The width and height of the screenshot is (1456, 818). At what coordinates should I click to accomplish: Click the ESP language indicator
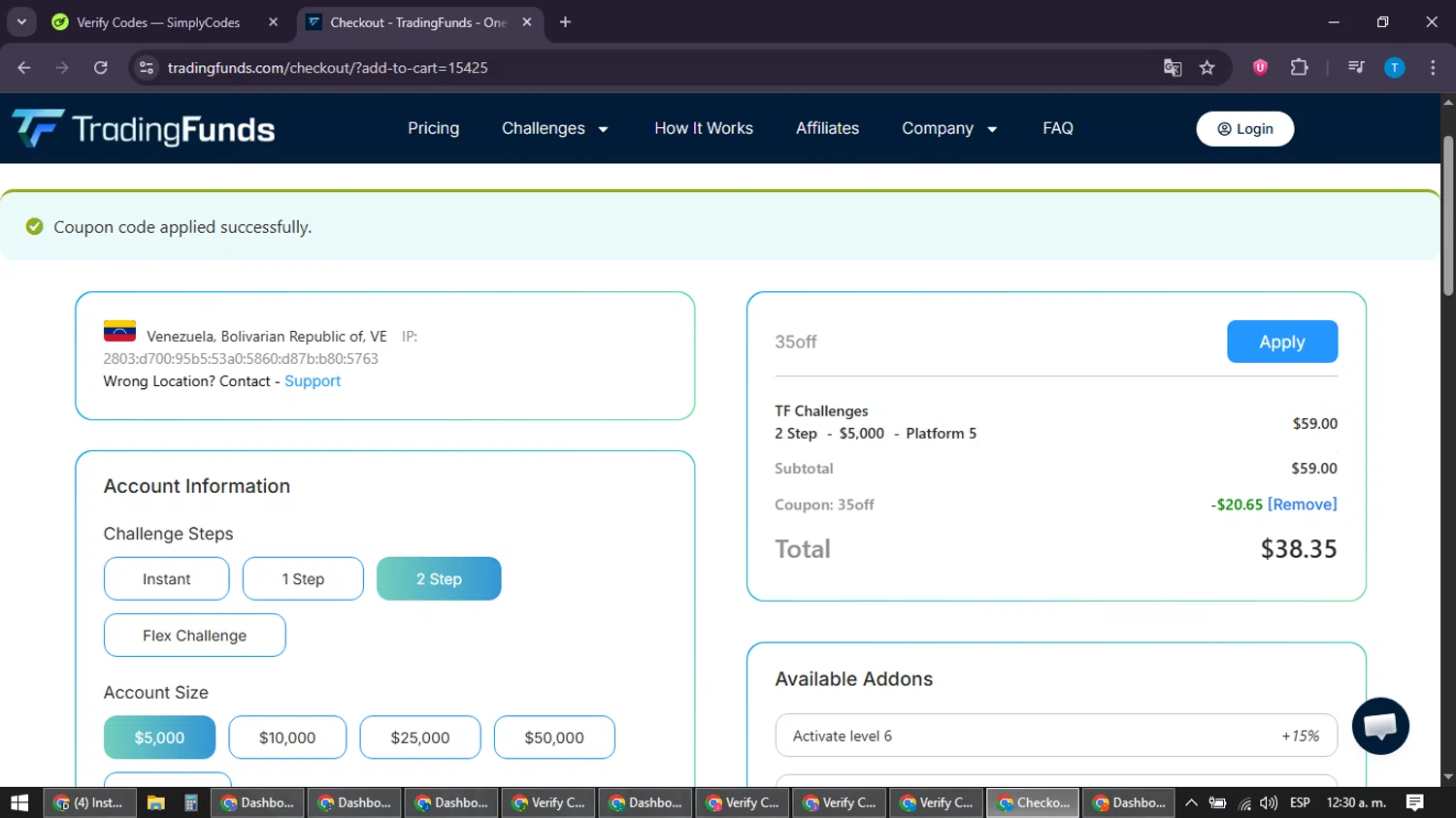click(1300, 802)
